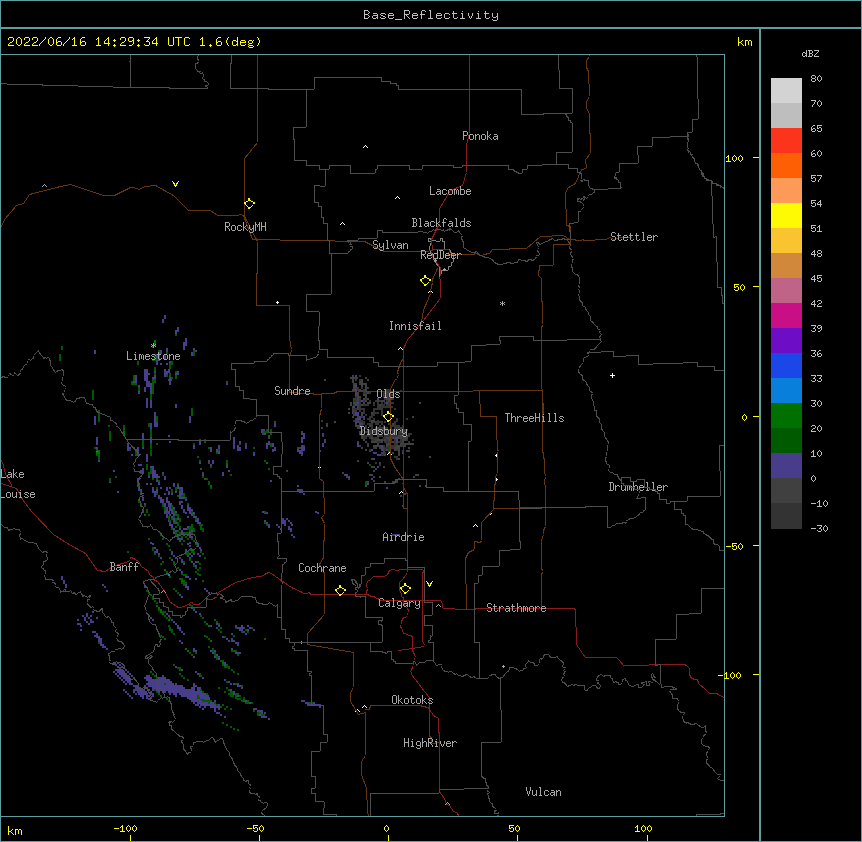
Task: Click the Didsbury town label
Action: (384, 431)
